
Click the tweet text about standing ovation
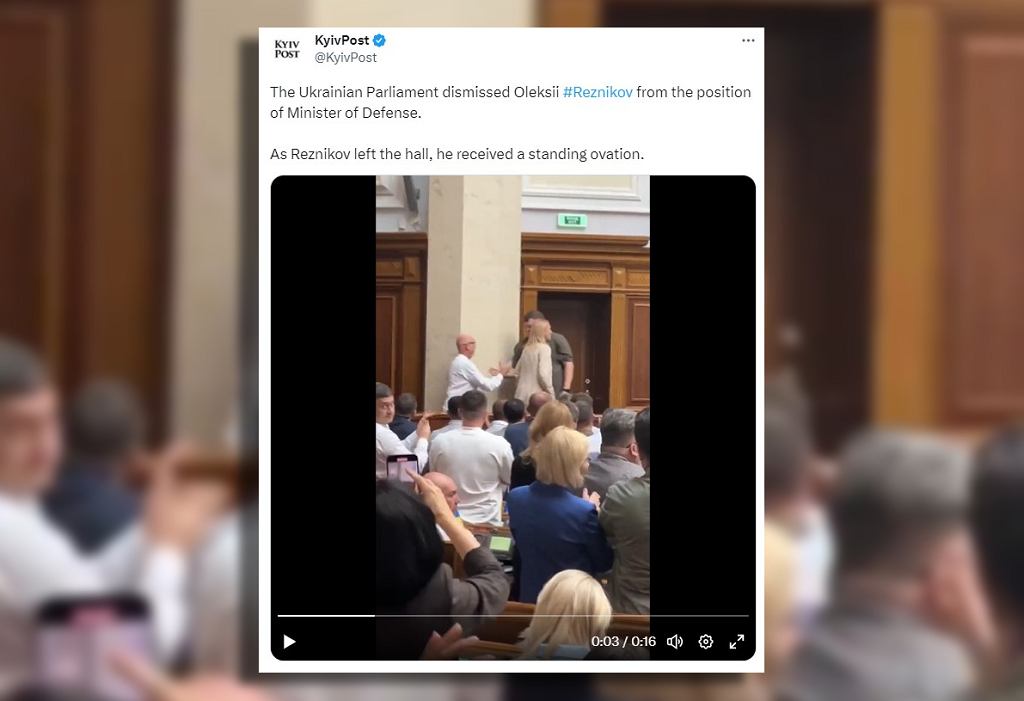pyautogui.click(x=456, y=154)
